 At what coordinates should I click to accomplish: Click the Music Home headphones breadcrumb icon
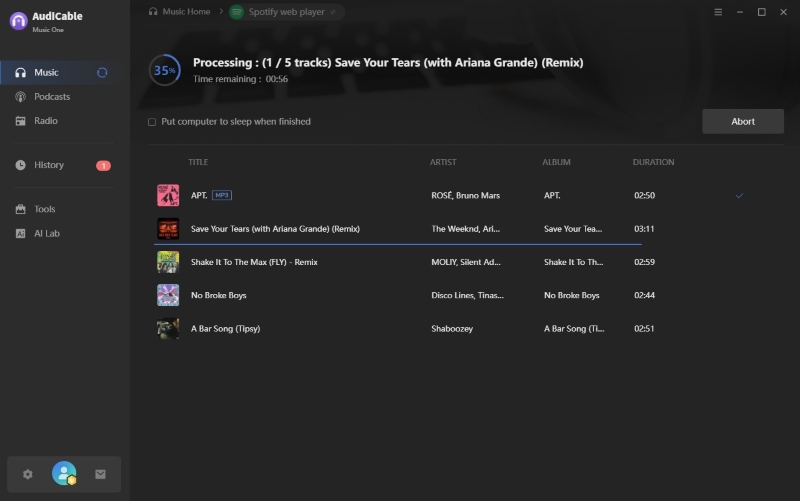tap(153, 11)
